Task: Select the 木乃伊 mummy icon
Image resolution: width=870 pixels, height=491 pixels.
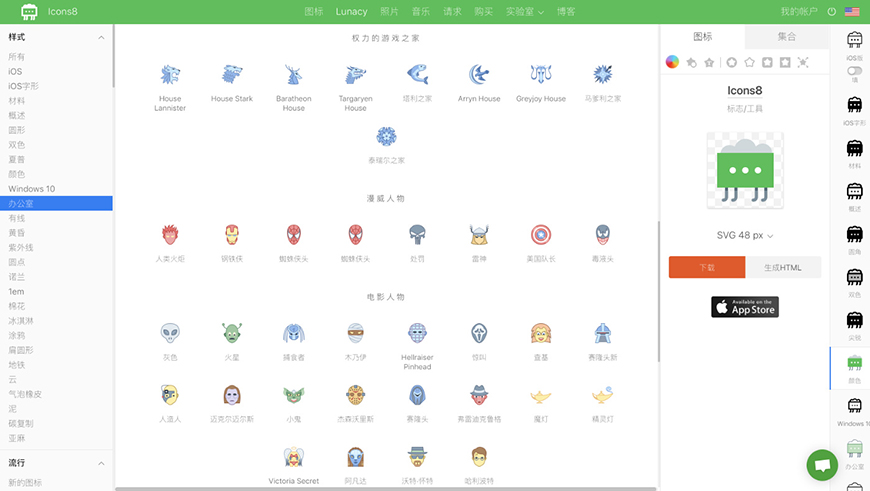Action: [x=355, y=333]
